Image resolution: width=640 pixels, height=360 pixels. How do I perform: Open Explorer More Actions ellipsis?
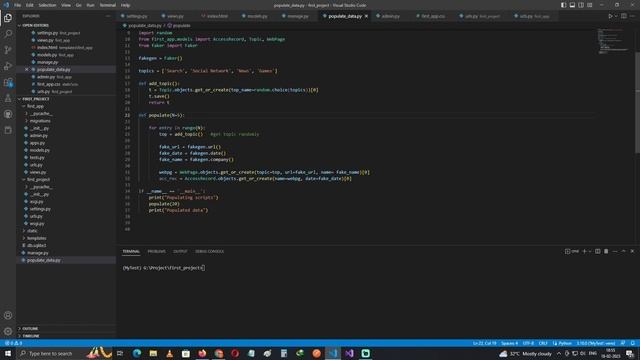click(x=108, y=16)
